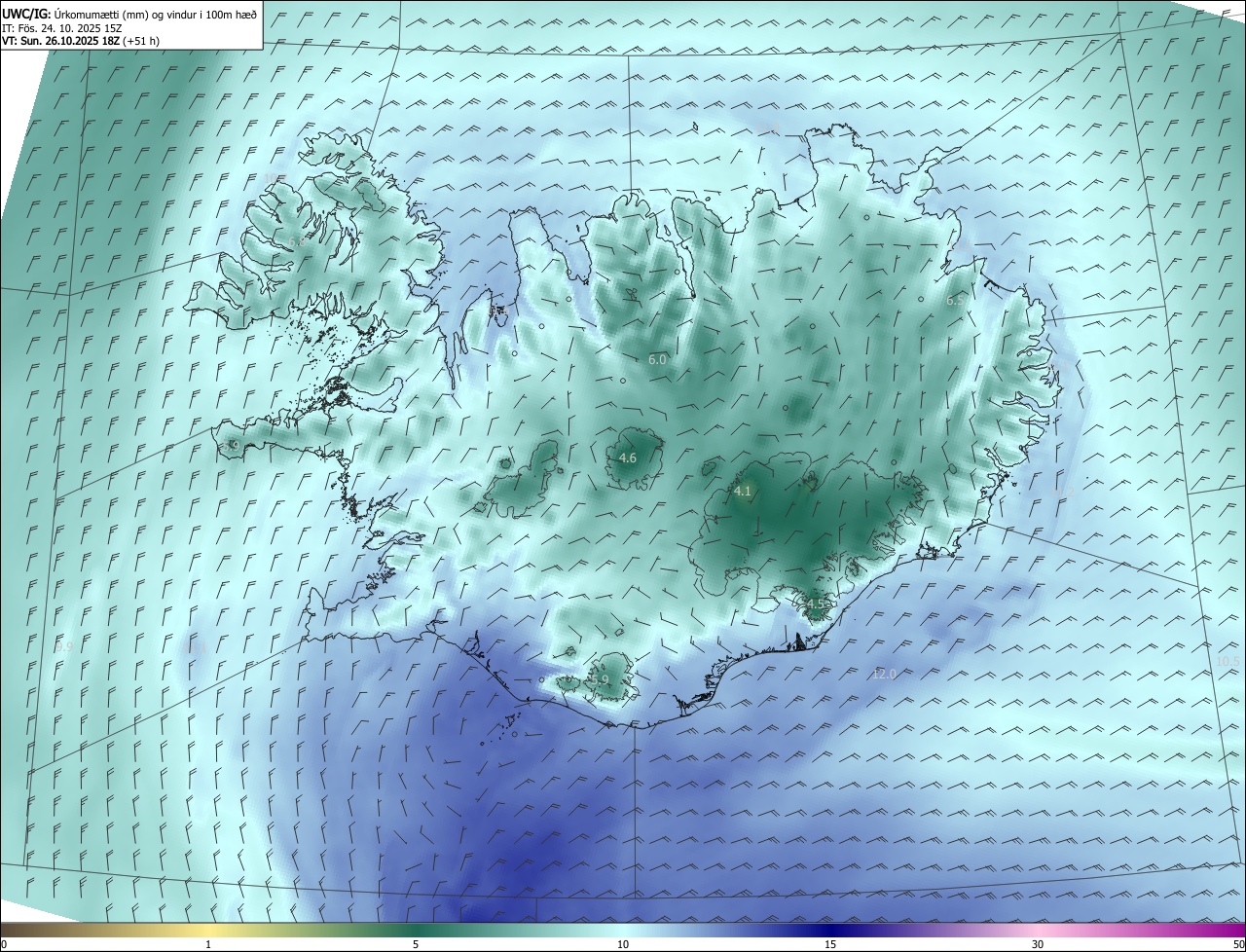Click the 6.0 value in northern Iceland
The height and width of the screenshot is (952, 1246).
(657, 359)
